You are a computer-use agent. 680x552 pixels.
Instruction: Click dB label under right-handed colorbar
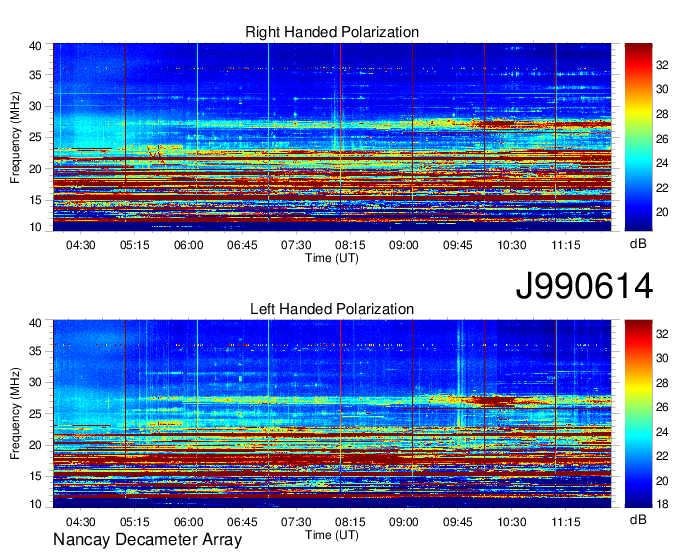tap(638, 244)
